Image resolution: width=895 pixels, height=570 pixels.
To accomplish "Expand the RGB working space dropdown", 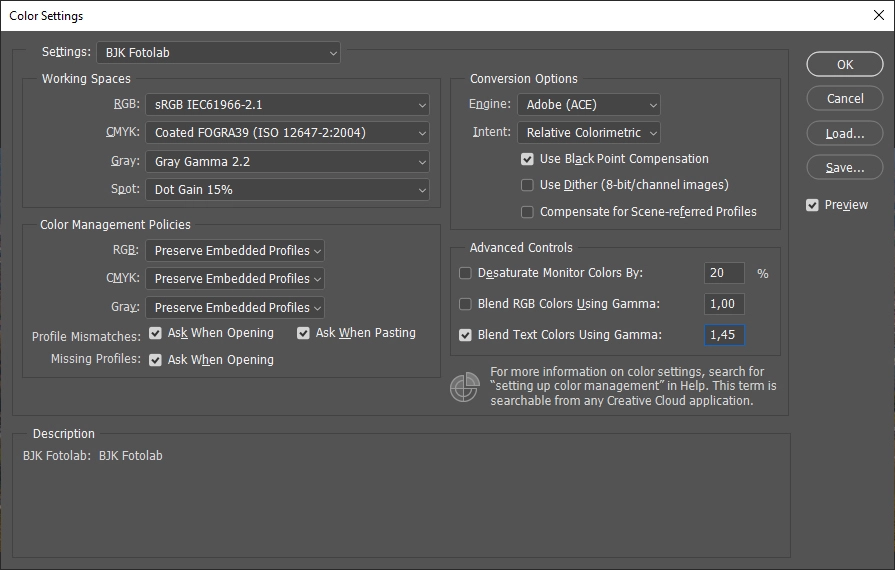I will pos(287,104).
